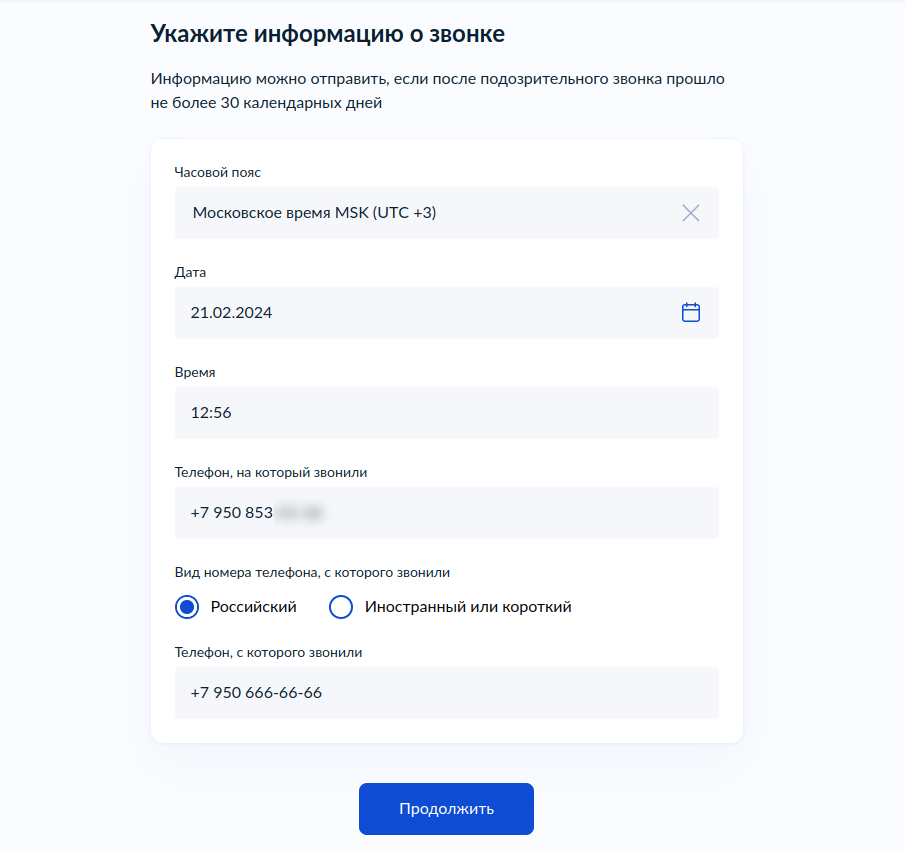Choose the Иностранный или короткий radio circle

[341, 607]
